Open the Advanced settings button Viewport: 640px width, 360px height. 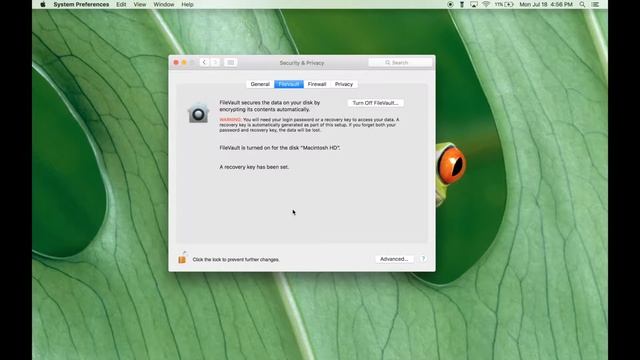[x=394, y=259]
